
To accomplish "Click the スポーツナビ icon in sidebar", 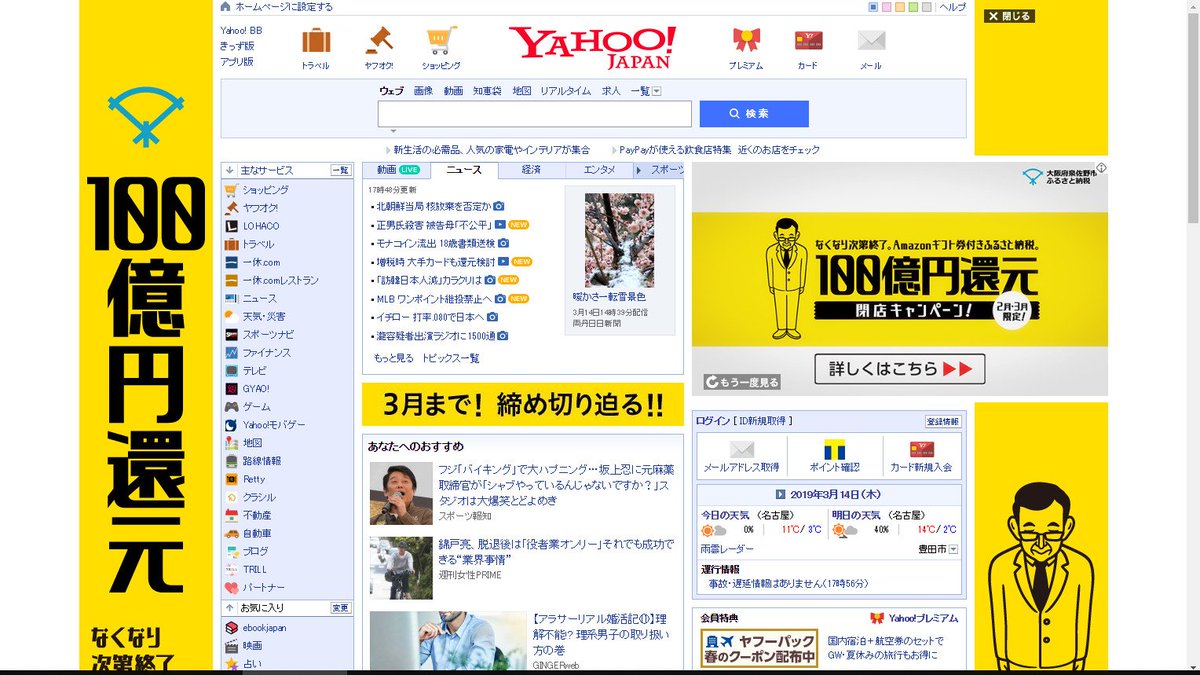I will pos(231,335).
